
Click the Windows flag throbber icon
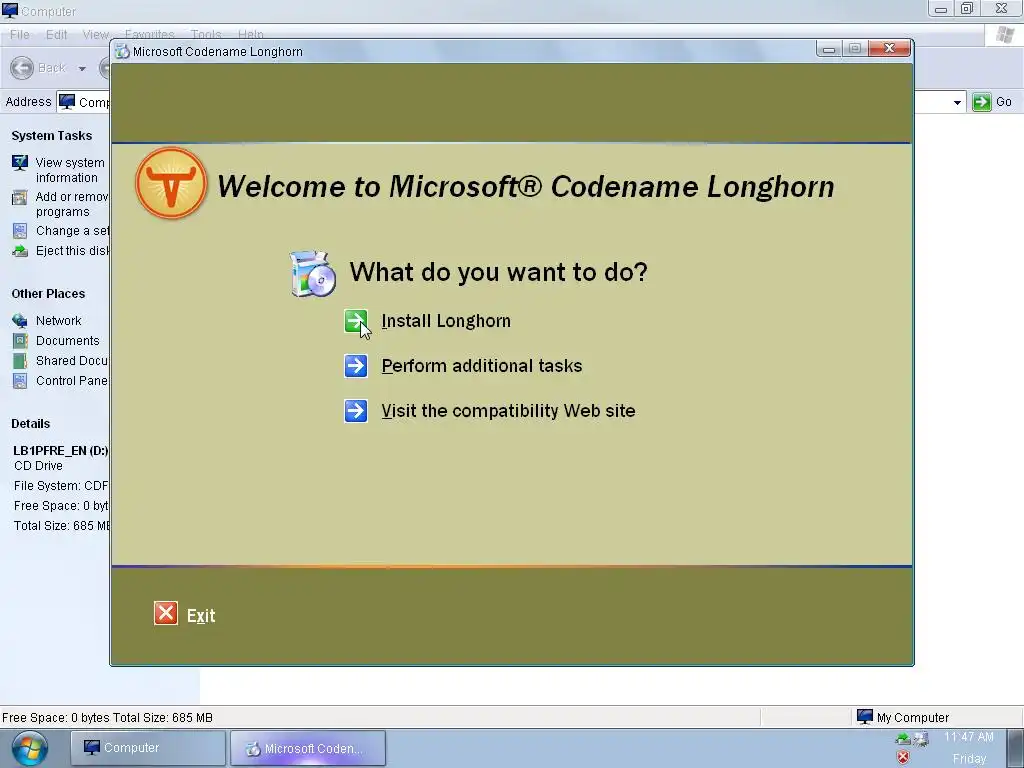[1005, 35]
